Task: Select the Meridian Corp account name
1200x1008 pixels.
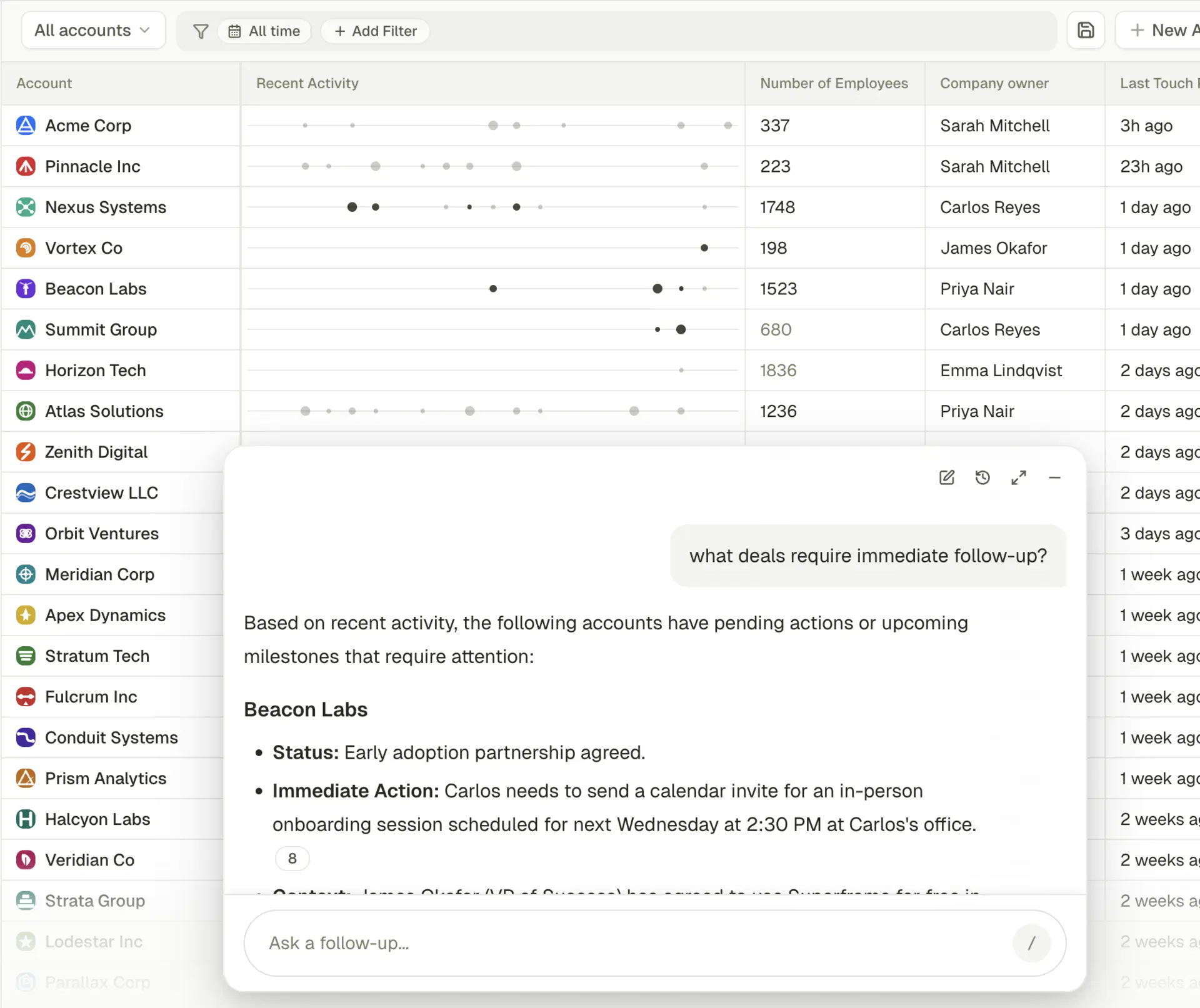Action: coord(99,574)
